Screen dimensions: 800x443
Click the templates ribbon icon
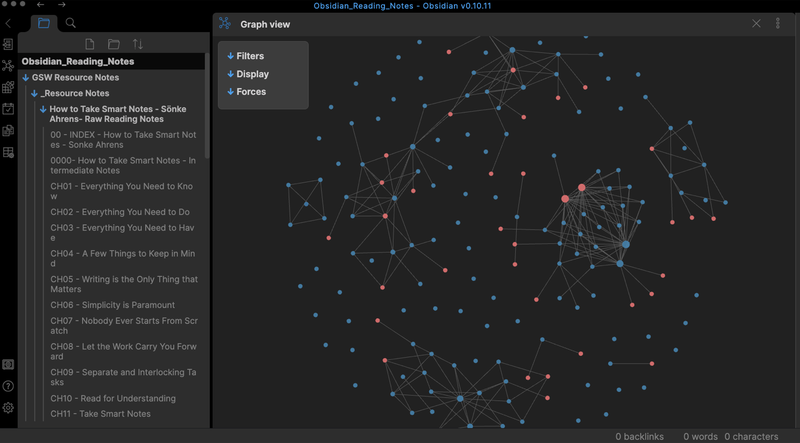point(8,131)
